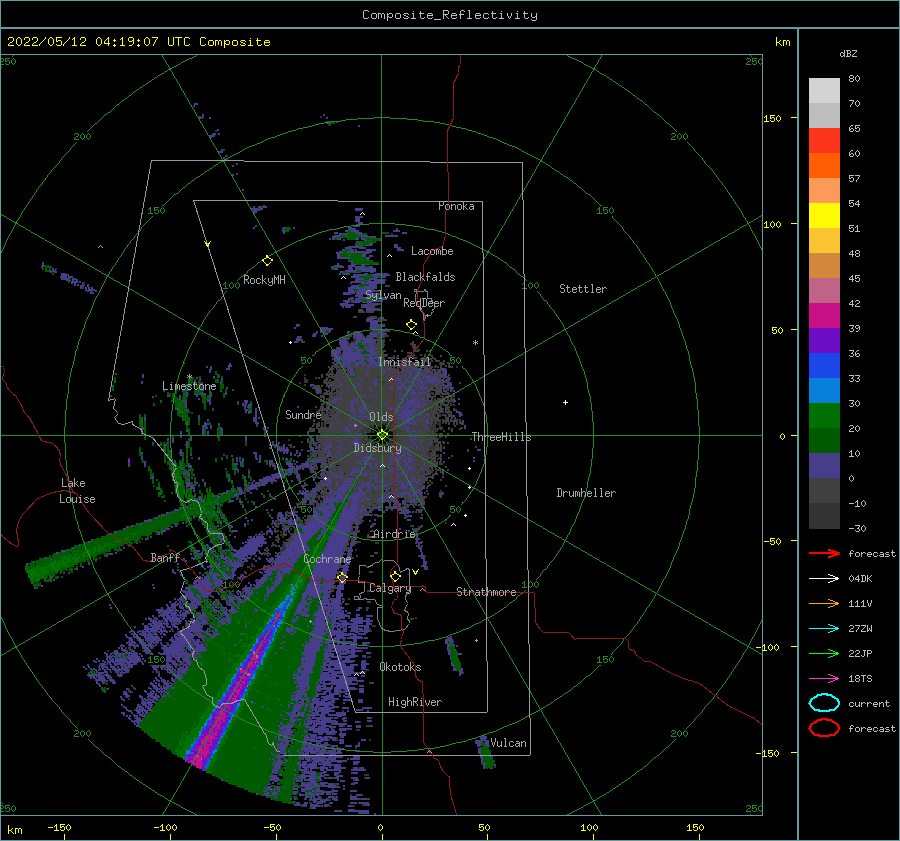Click the RedDeer city label
The height and width of the screenshot is (841, 900).
[424, 303]
